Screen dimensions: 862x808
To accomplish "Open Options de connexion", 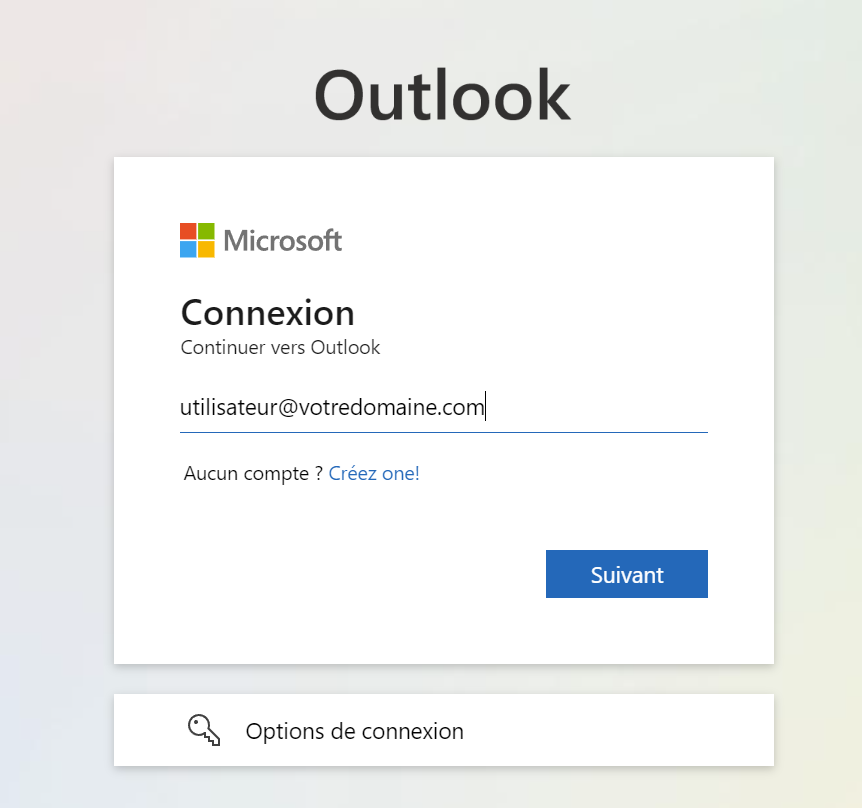I will 354,731.
